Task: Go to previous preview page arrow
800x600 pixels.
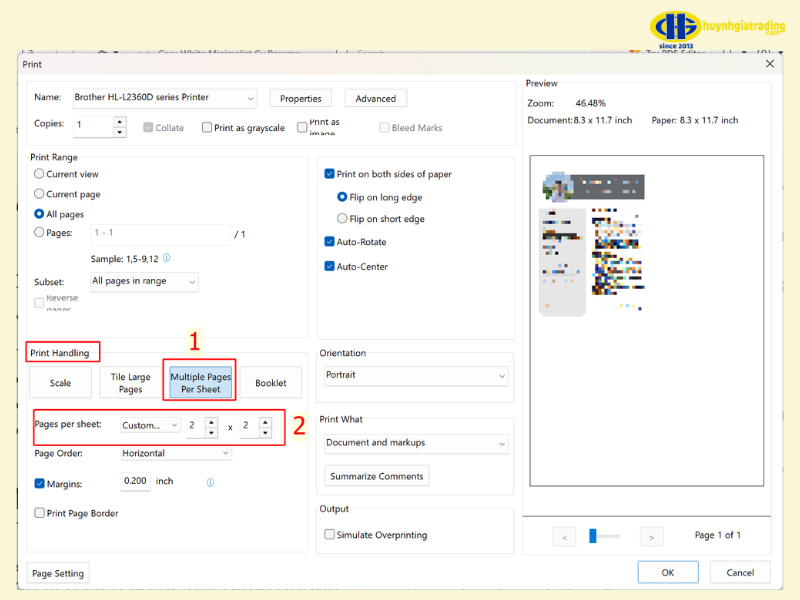Action: (x=564, y=537)
